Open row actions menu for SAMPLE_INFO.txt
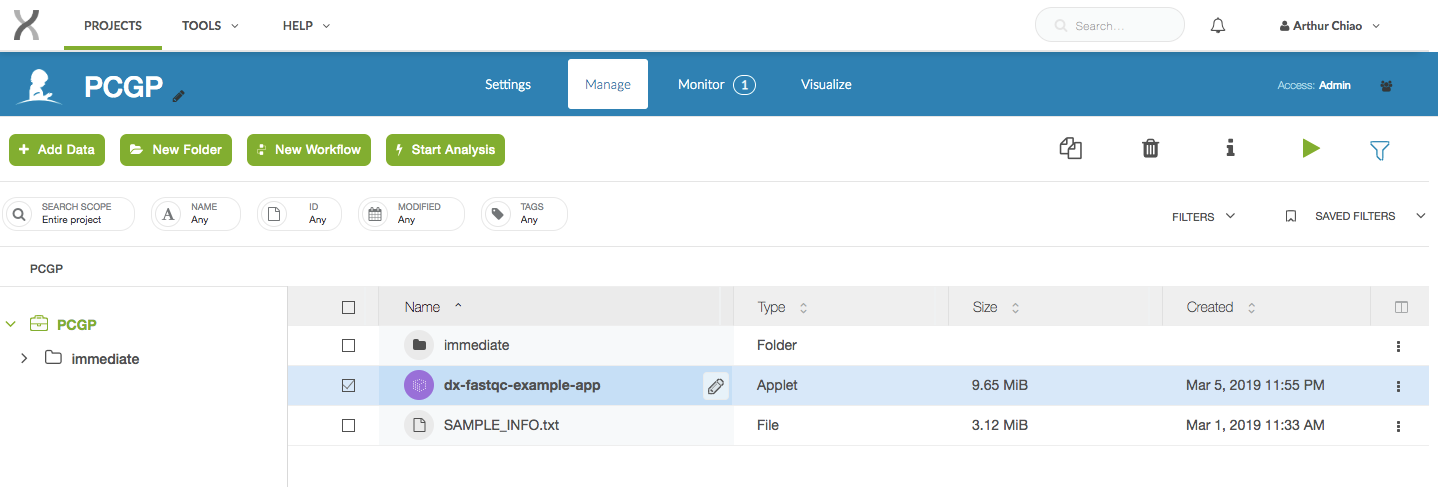Screen dimensions: 1438x487 1398,426
